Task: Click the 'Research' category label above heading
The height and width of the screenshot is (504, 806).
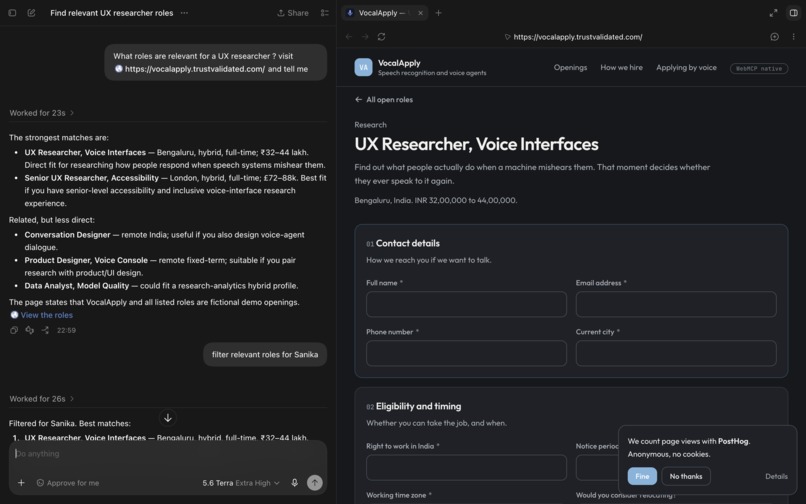Action: point(370,124)
